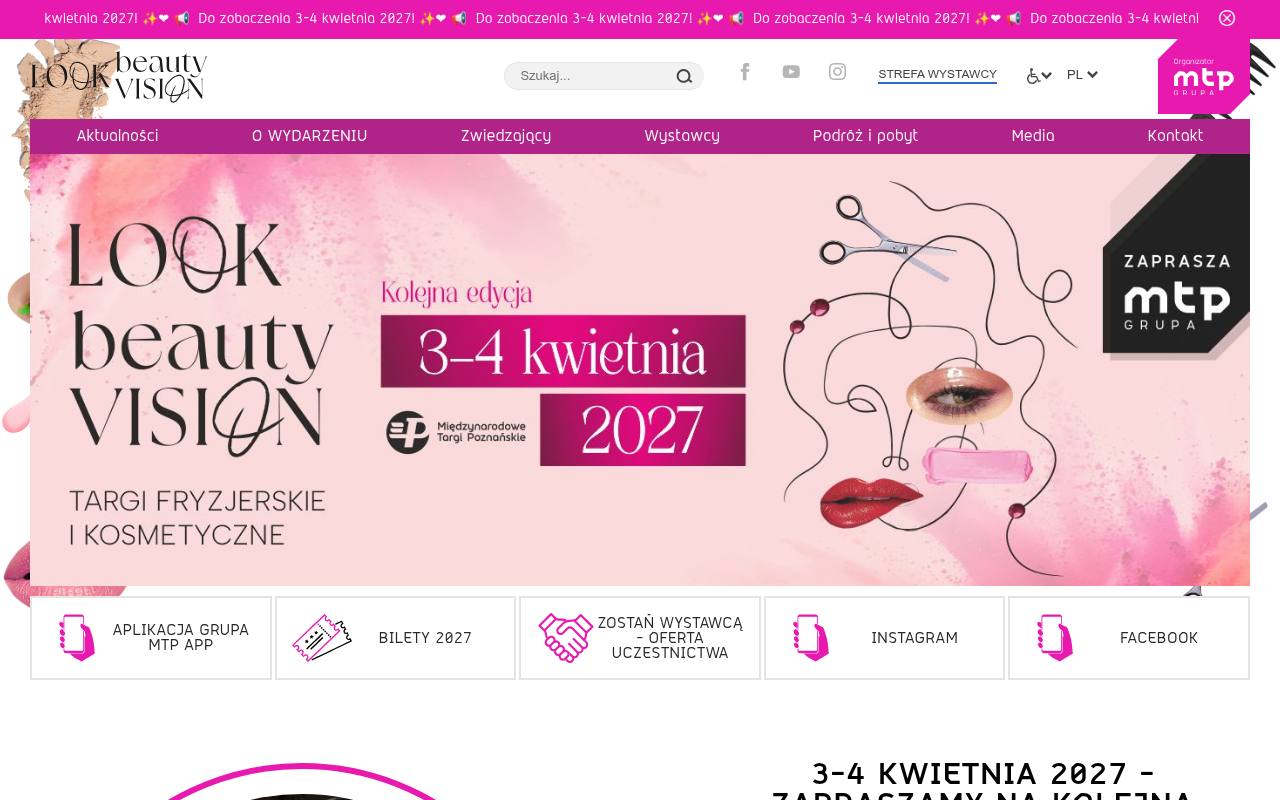
Task: Click the handshake icon in exhibitor tile
Action: point(566,638)
